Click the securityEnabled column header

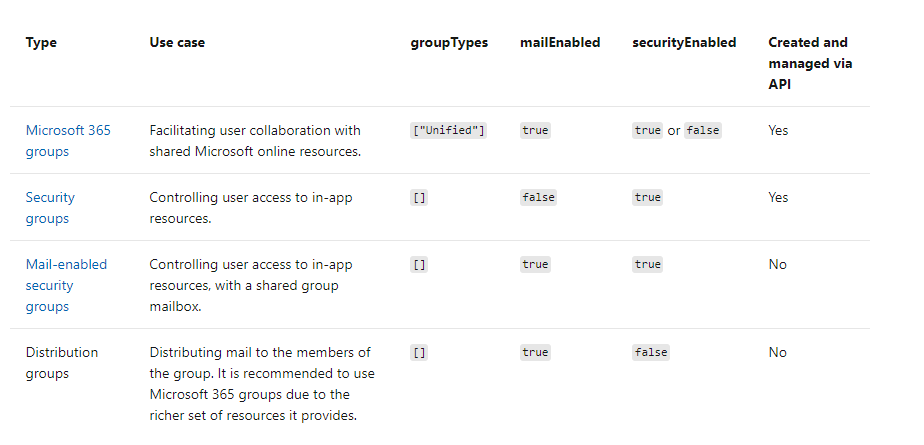pos(684,42)
